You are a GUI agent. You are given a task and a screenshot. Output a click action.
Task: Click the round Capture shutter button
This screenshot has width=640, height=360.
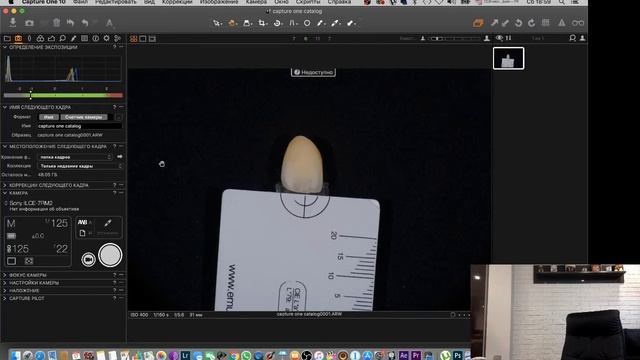(x=110, y=255)
